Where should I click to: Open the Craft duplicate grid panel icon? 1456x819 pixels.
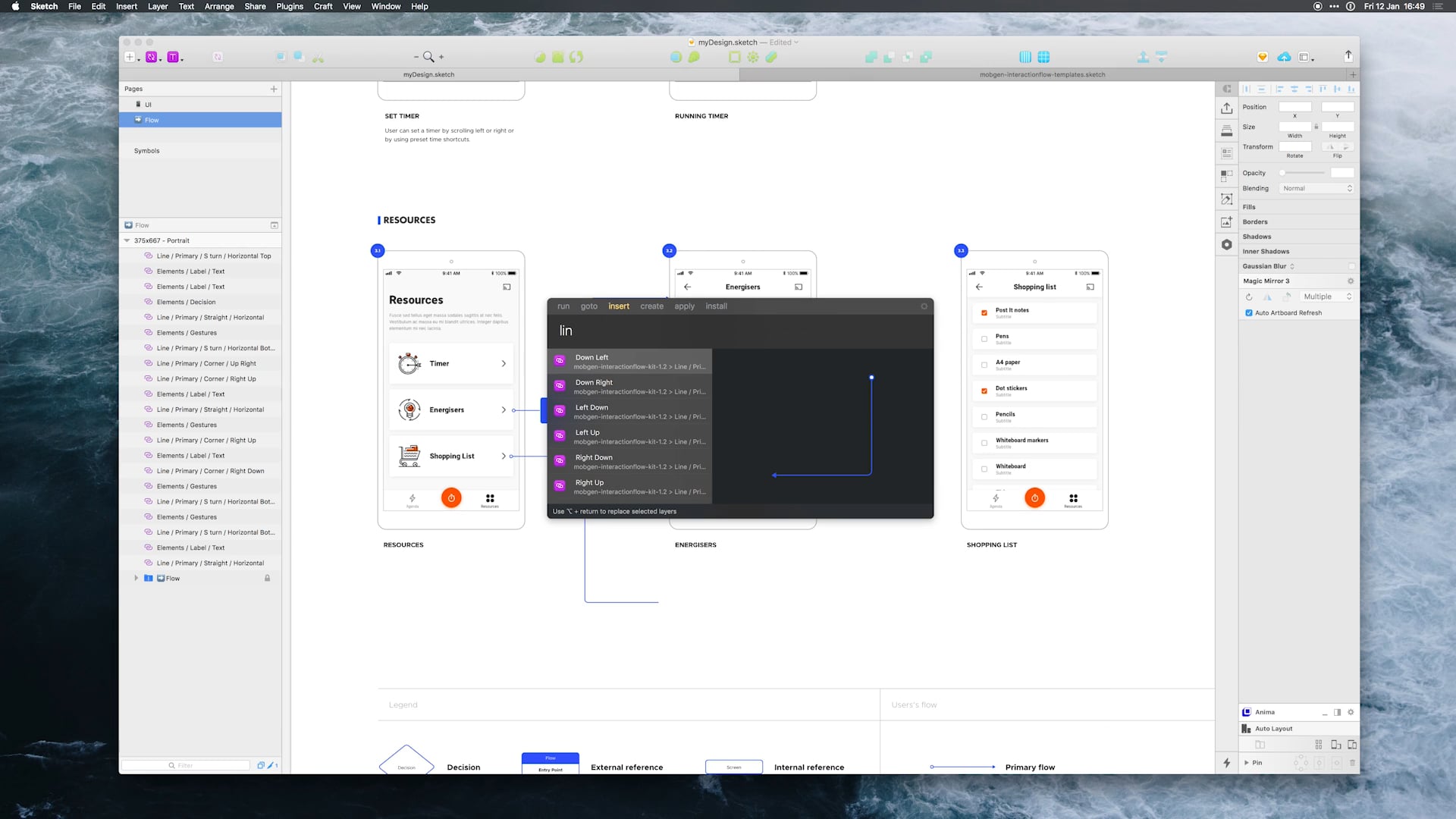[1227, 176]
